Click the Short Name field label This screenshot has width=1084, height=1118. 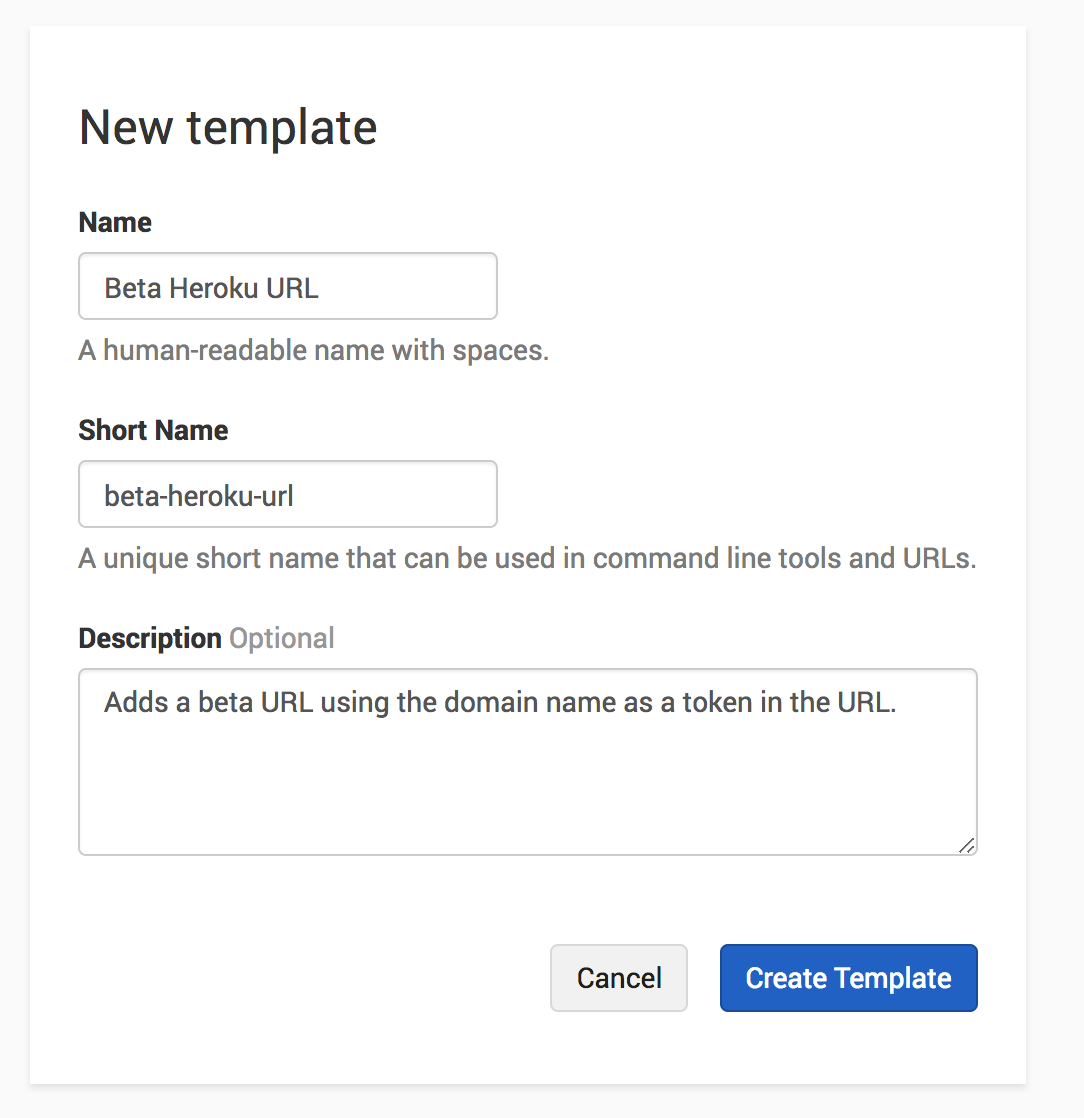153,430
